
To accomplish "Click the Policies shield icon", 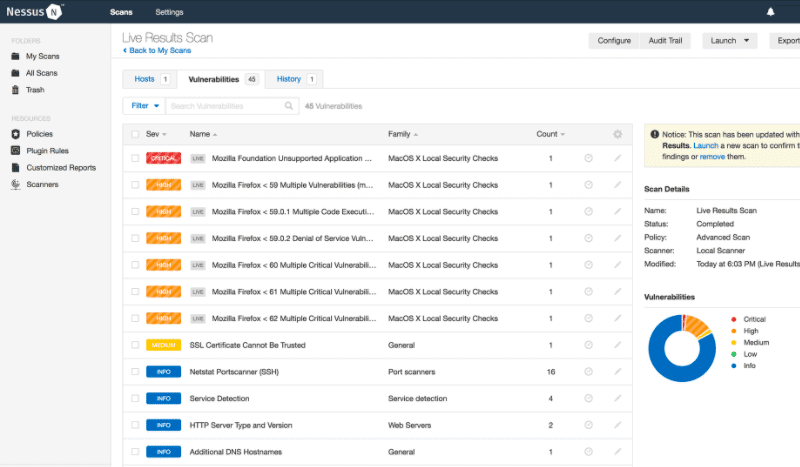I will tap(15, 134).
